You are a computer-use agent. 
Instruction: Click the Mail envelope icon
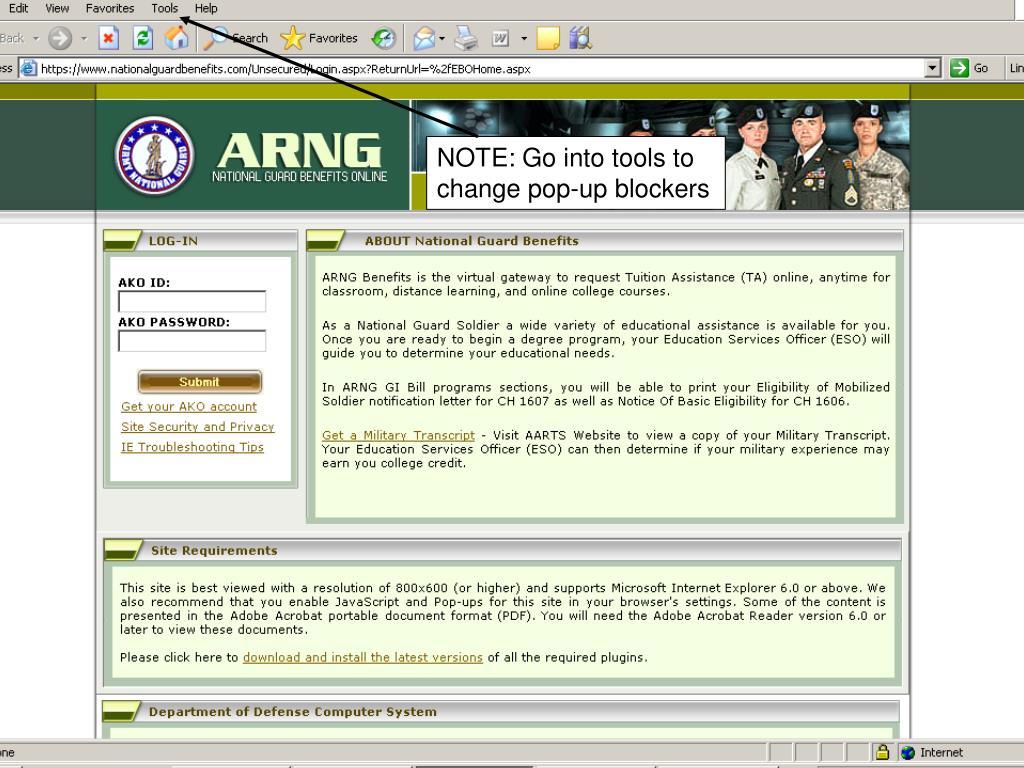point(424,38)
